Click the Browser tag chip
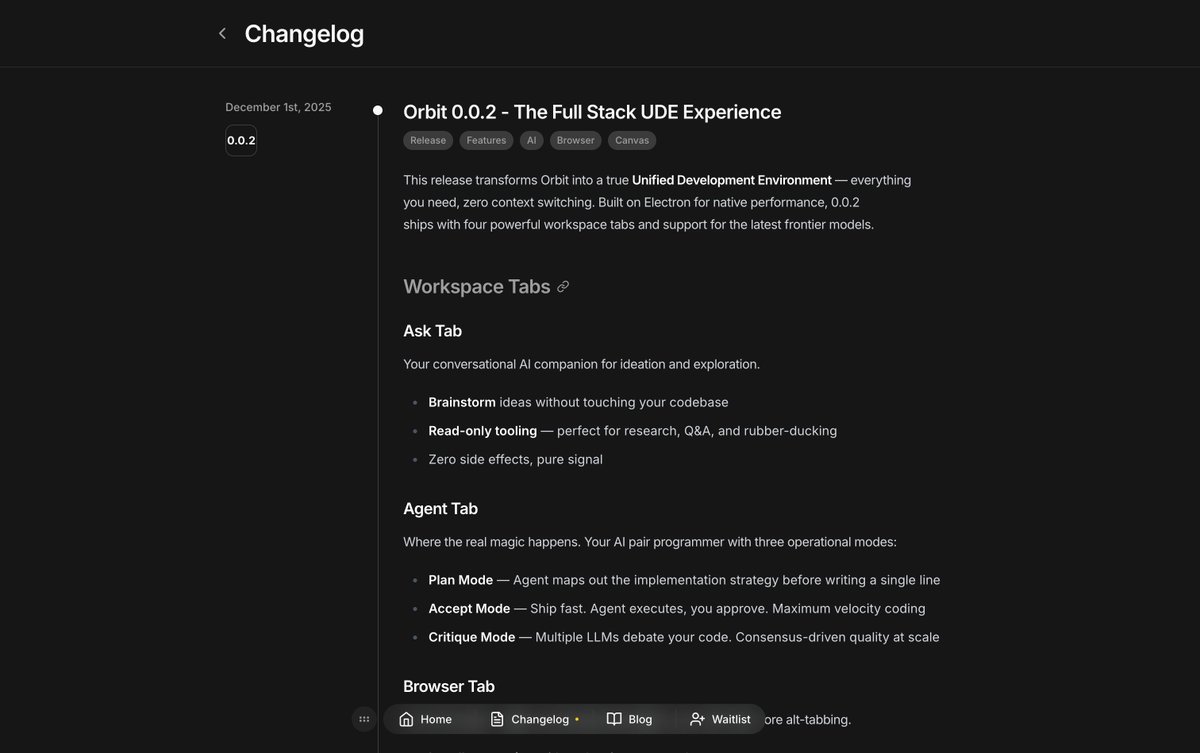Viewport: 1200px width, 753px height. (x=576, y=140)
